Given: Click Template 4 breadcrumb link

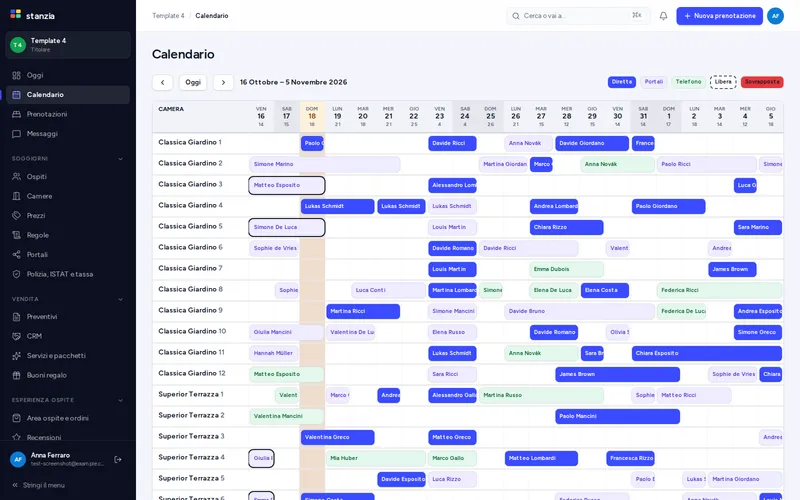Looking at the screenshot, I should (x=168, y=16).
